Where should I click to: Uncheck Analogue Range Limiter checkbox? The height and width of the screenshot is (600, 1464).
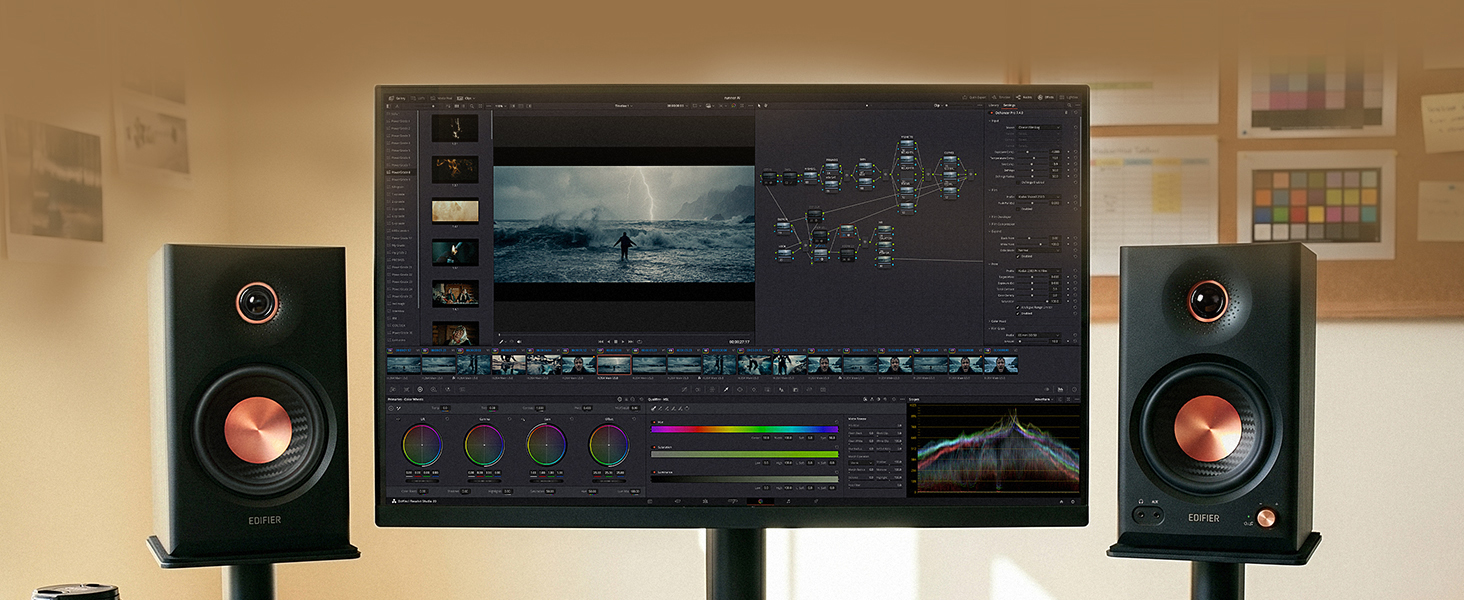pos(1017,306)
